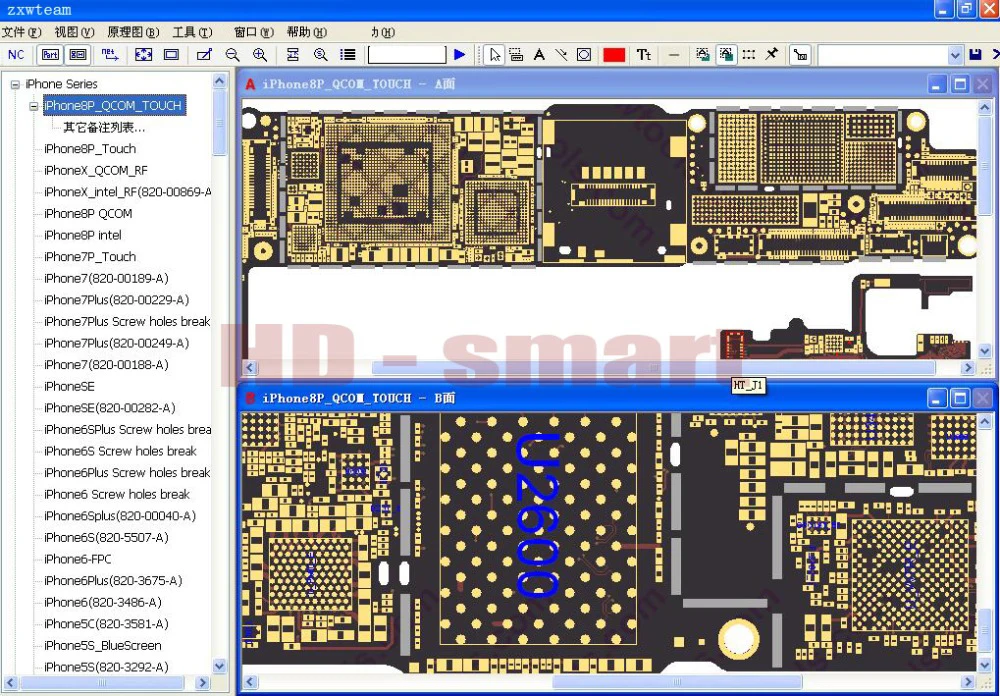
Task: Select iPhone8P intel in the tree
Action: click(x=82, y=235)
